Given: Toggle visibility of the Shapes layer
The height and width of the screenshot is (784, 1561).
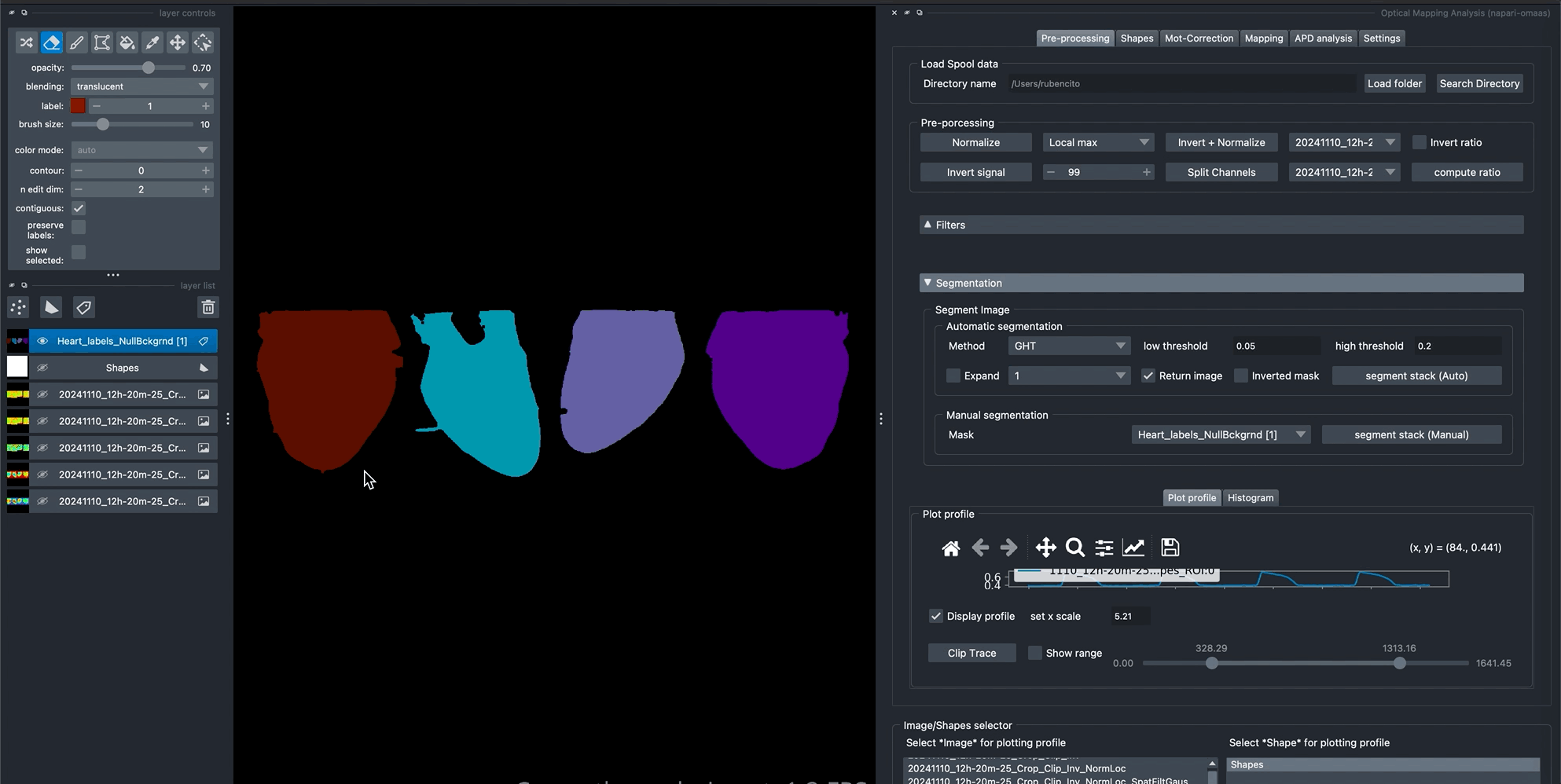Looking at the screenshot, I should tap(42, 368).
